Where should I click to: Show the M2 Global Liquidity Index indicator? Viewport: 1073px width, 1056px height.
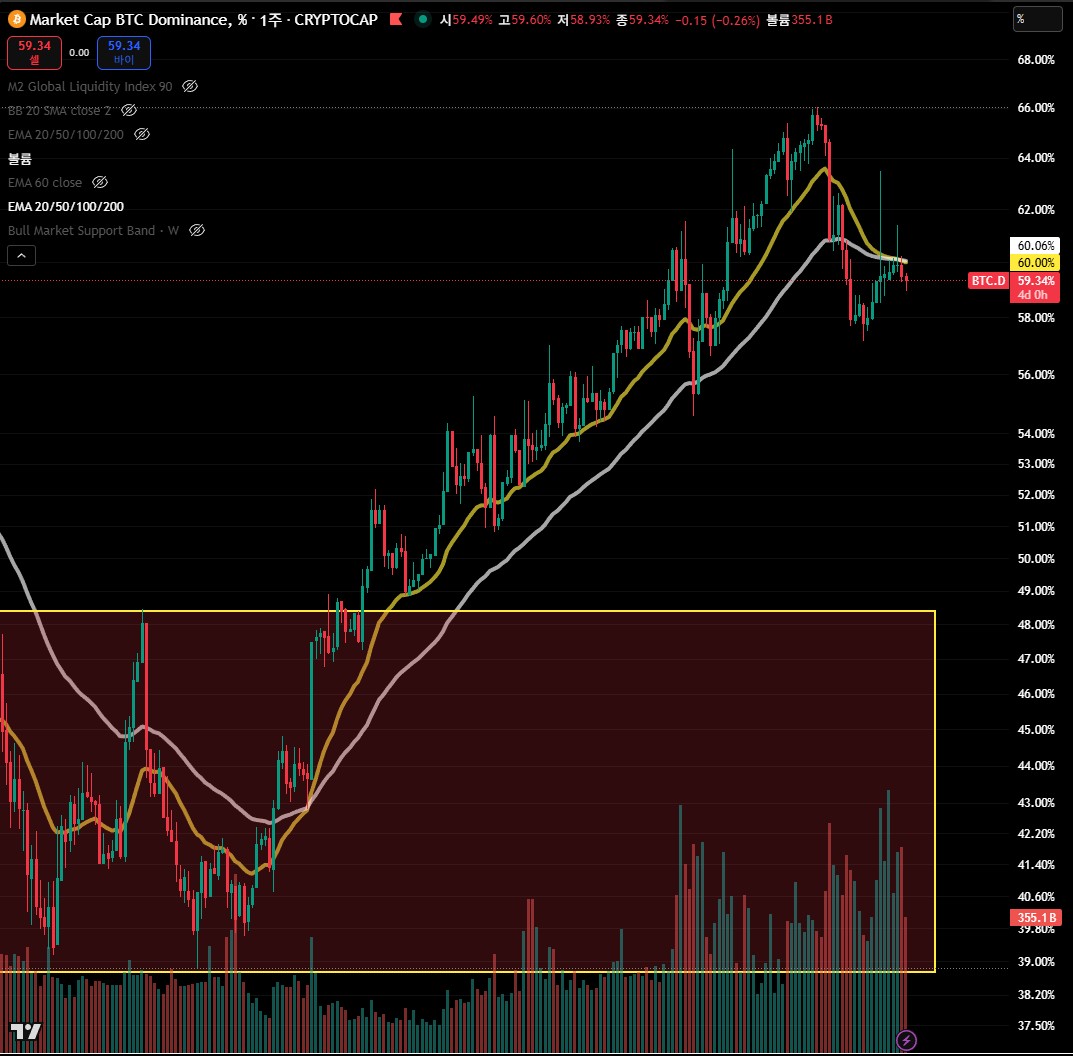click(x=190, y=86)
